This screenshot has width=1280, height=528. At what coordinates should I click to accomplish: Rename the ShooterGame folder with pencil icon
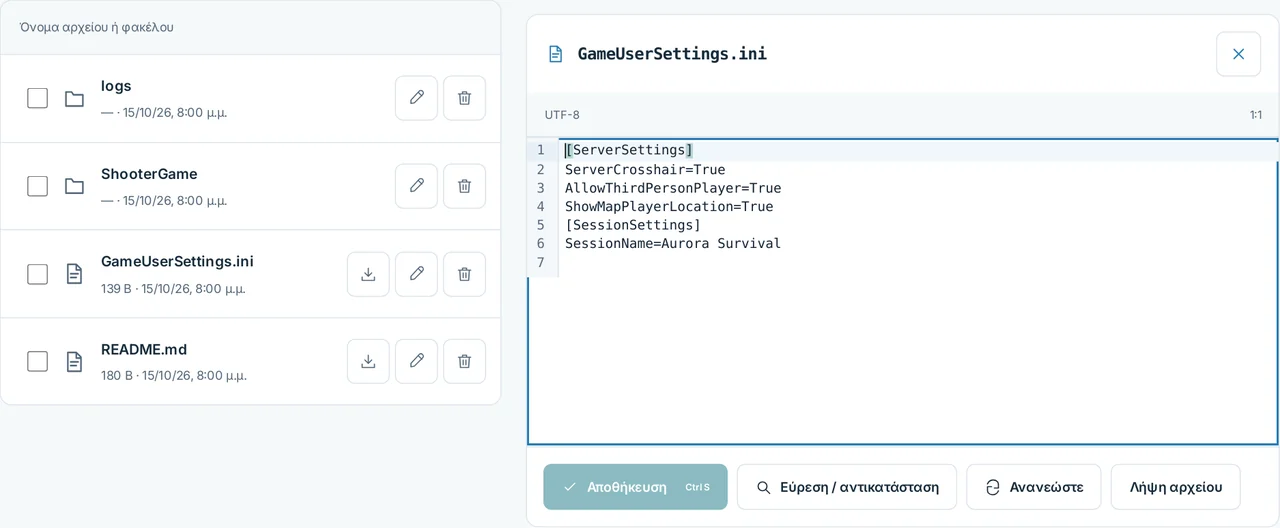pos(416,186)
